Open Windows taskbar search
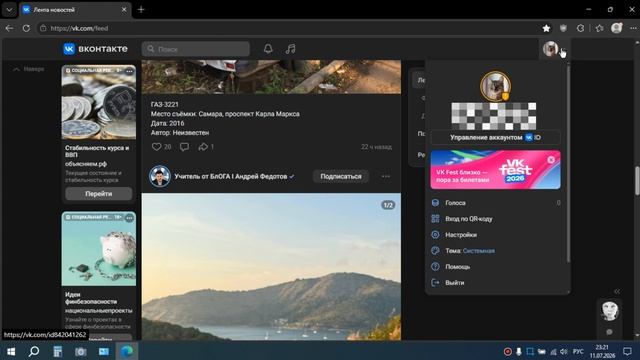 coord(34,351)
